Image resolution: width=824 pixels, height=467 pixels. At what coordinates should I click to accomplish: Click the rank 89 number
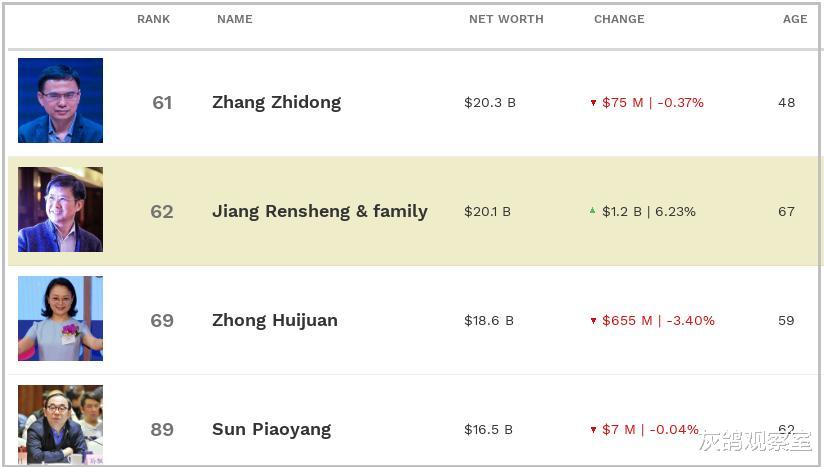coord(162,429)
